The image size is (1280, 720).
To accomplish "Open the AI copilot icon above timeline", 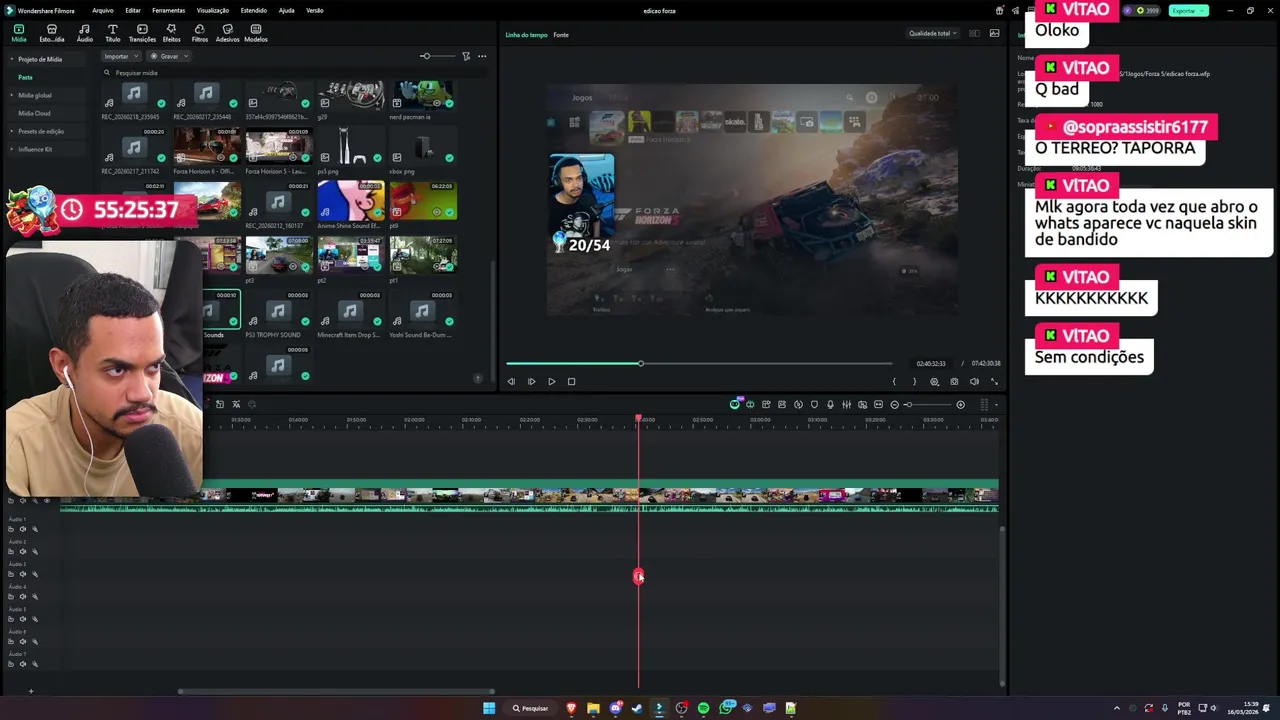I will click(735, 404).
